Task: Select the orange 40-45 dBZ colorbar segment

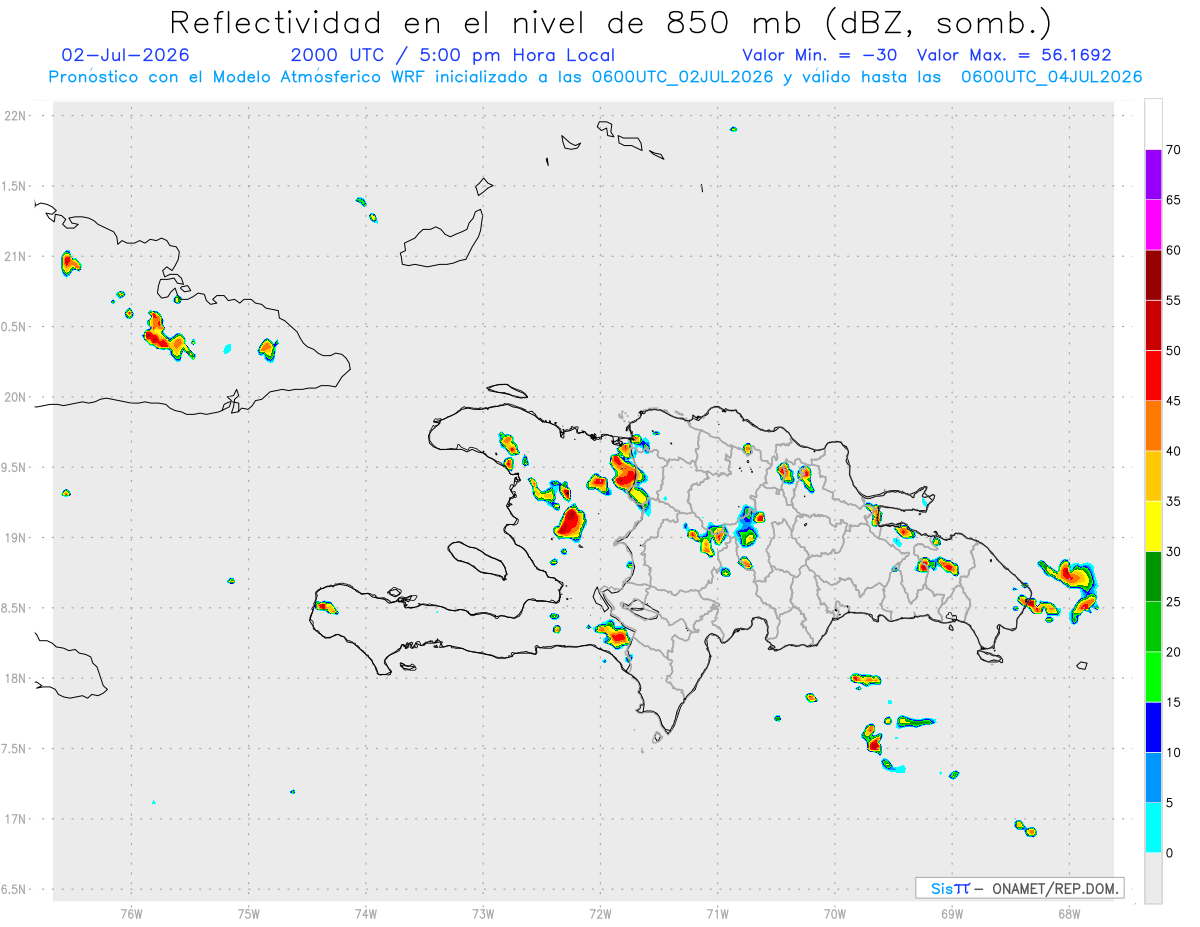Action: click(1153, 425)
